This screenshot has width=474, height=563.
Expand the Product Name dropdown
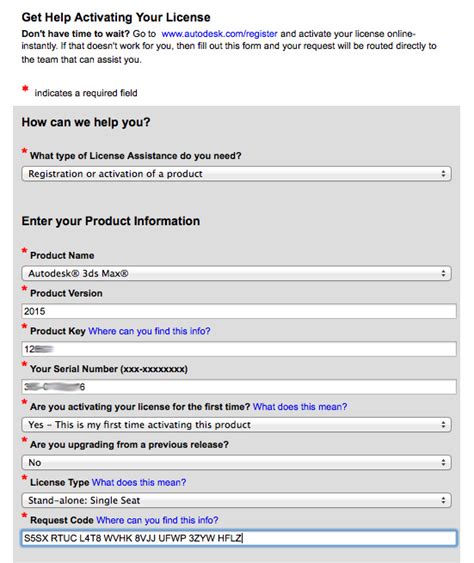point(236,274)
